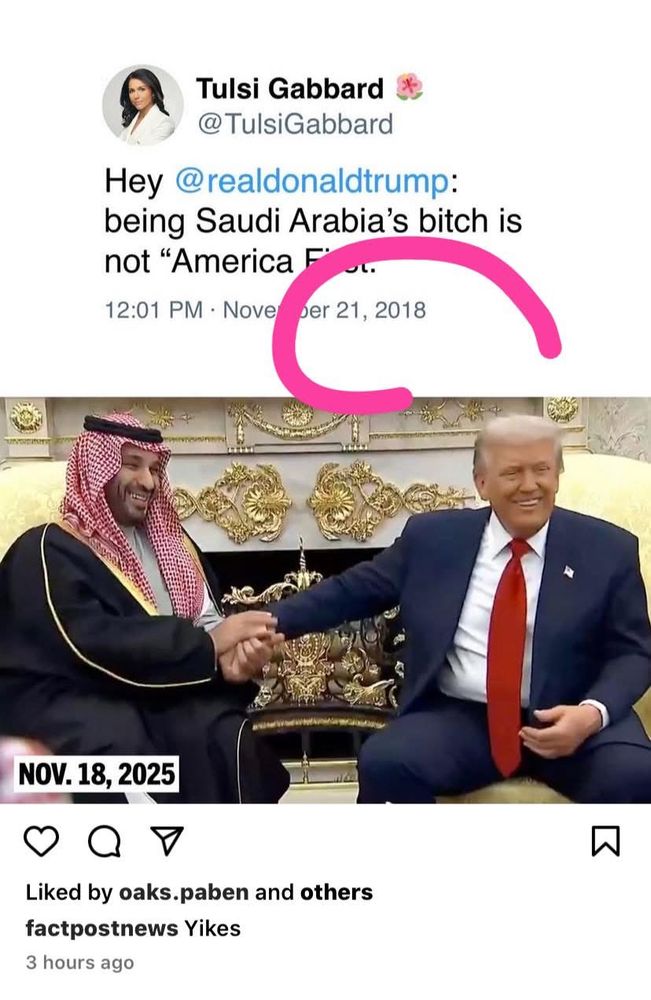The width and height of the screenshot is (651, 1000).
Task: Click the 3 hours ago timestamp
Action: [x=80, y=962]
